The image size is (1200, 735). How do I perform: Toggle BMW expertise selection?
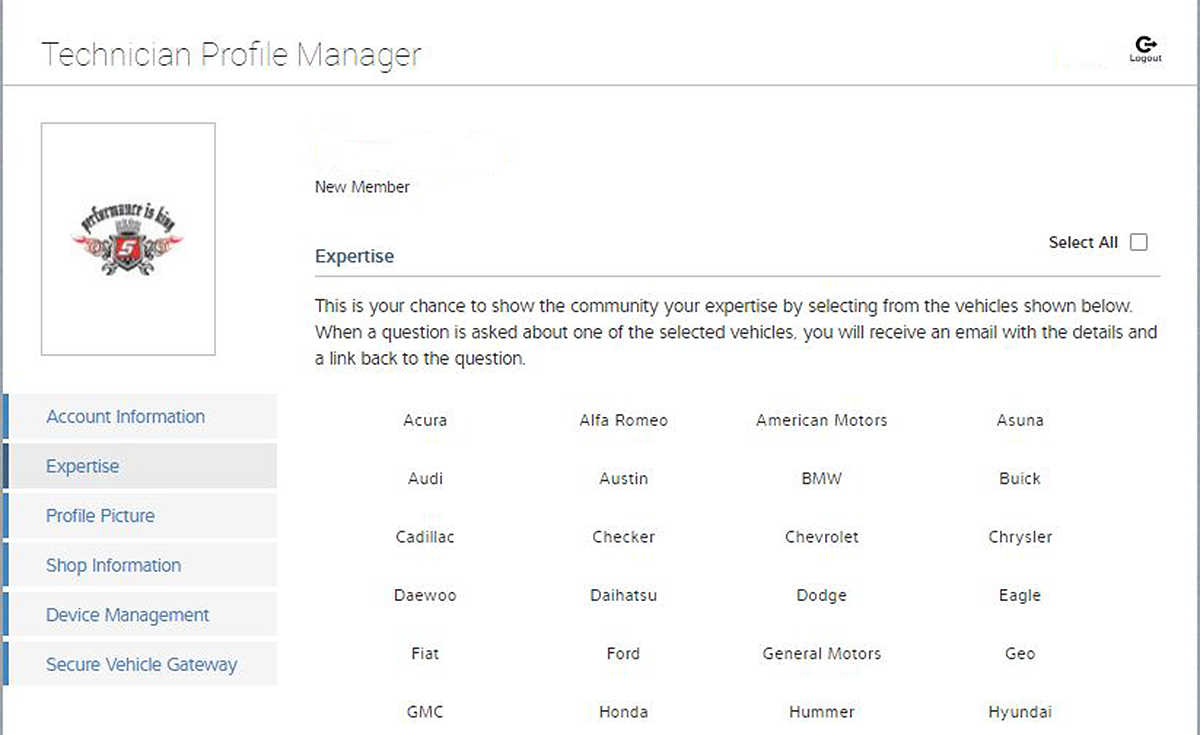(821, 479)
